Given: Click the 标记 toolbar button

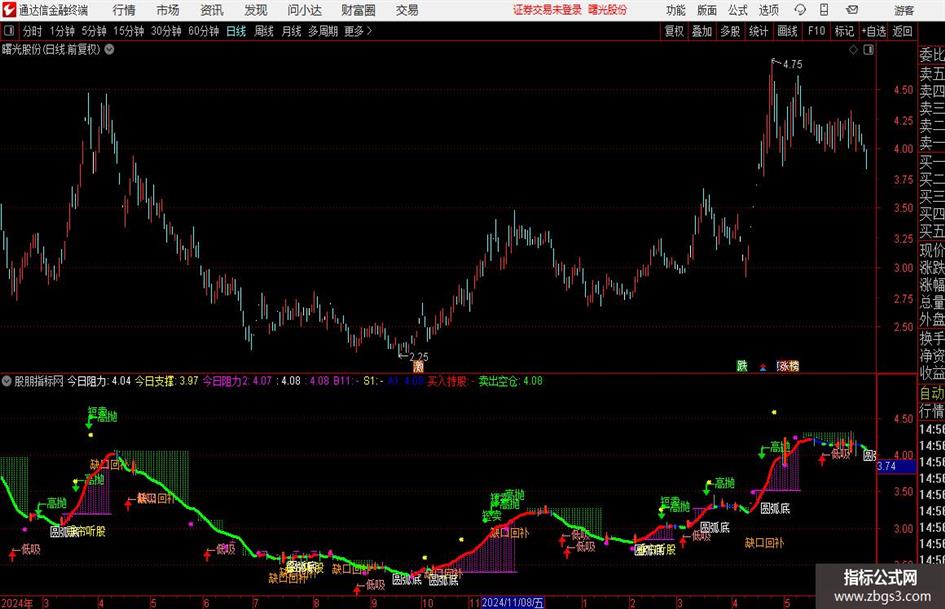Looking at the screenshot, I should pyautogui.click(x=844, y=31).
